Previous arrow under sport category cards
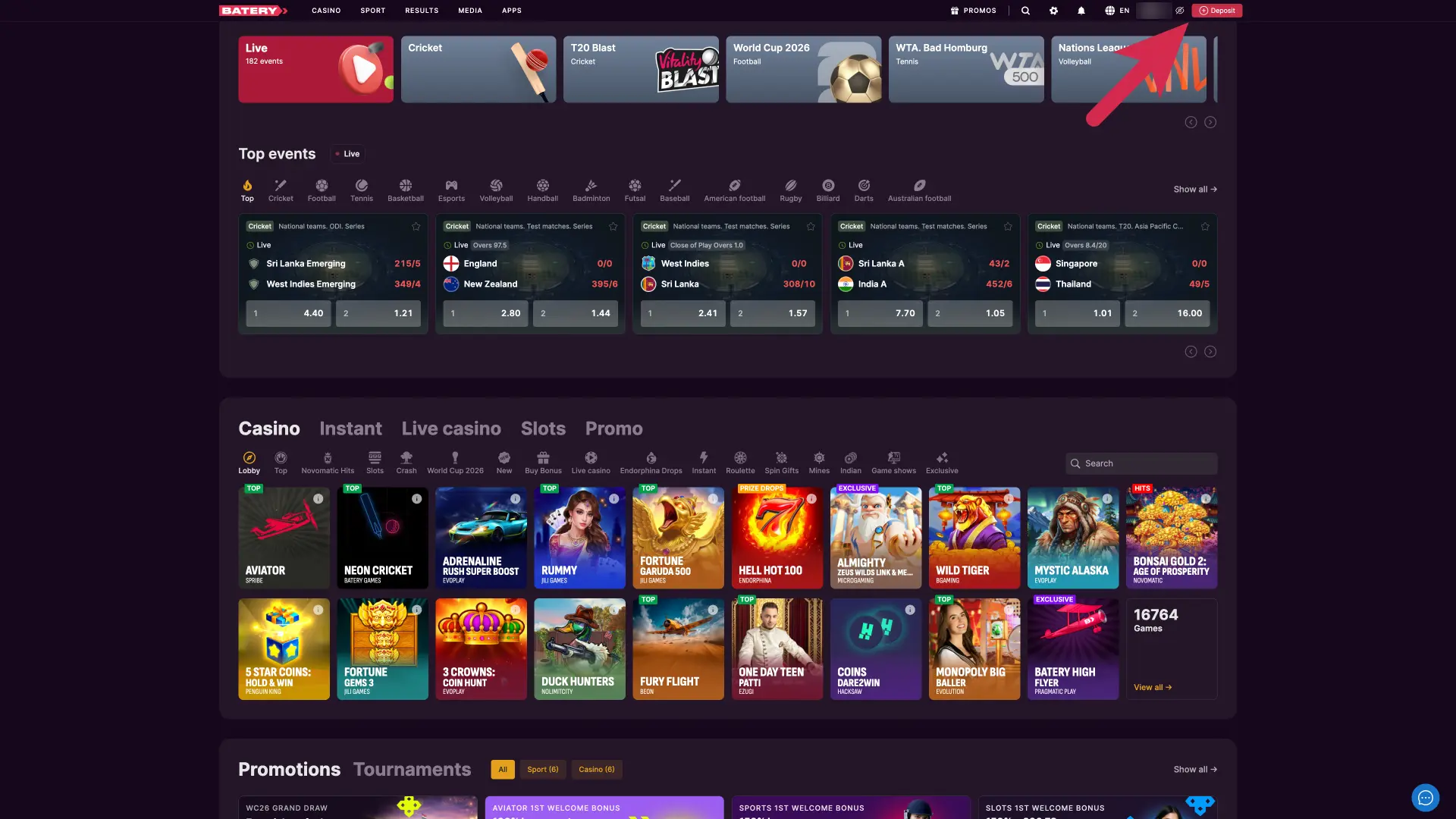 (x=1191, y=122)
